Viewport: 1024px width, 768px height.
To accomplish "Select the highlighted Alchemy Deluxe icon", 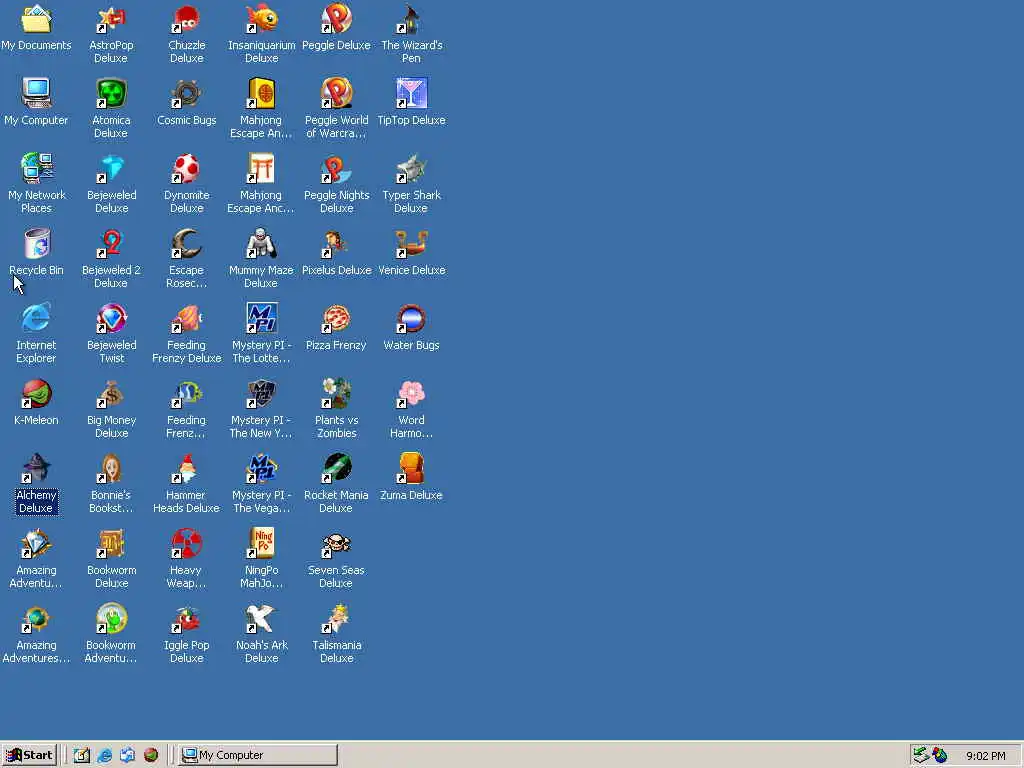I will 37,469.
